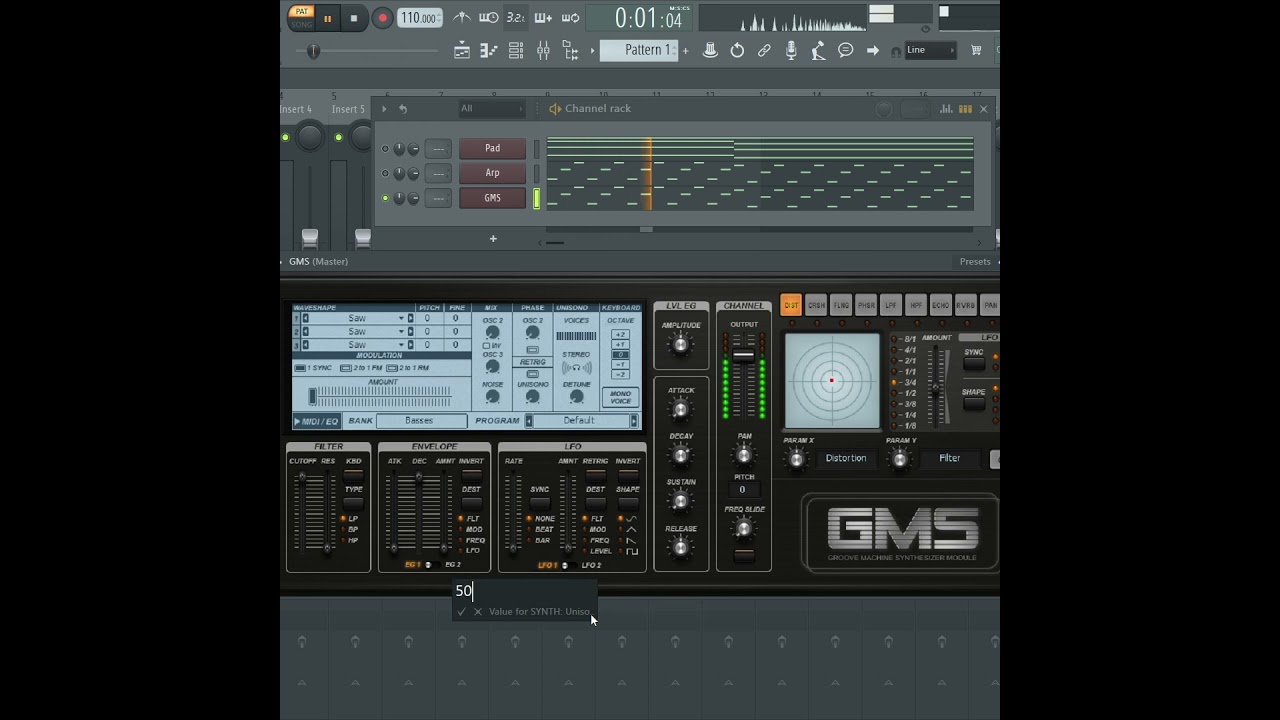The height and width of the screenshot is (720, 1280).
Task: Stop playback with the stop button
Action: pos(353,18)
